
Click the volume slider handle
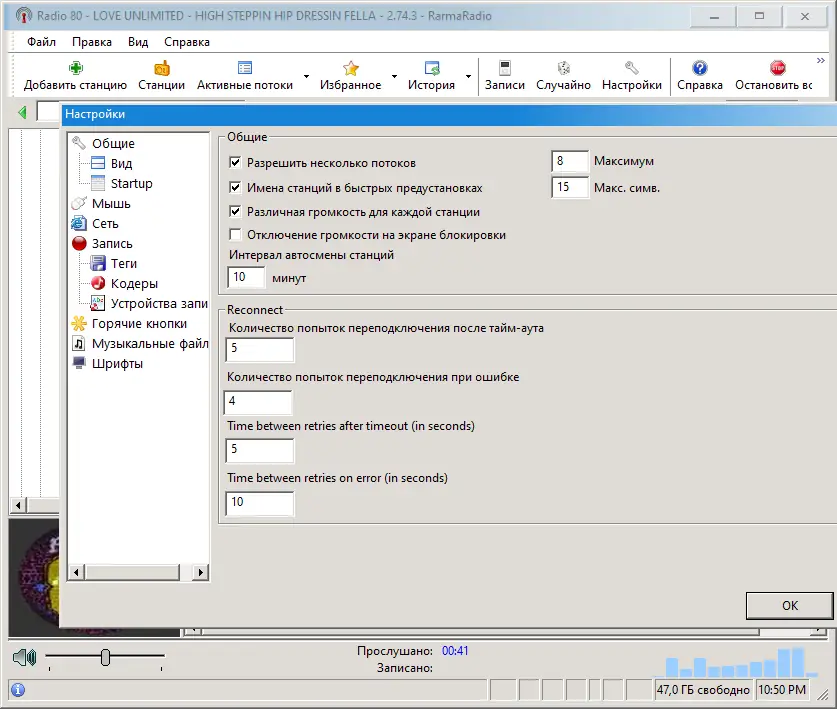[105, 657]
